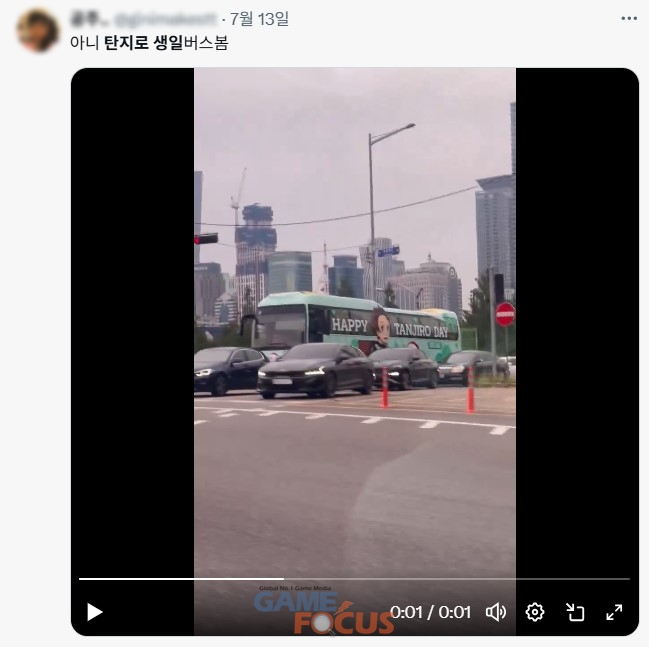Open the picture-in-picture icon beside the gear
649x647 pixels.
(x=575, y=612)
